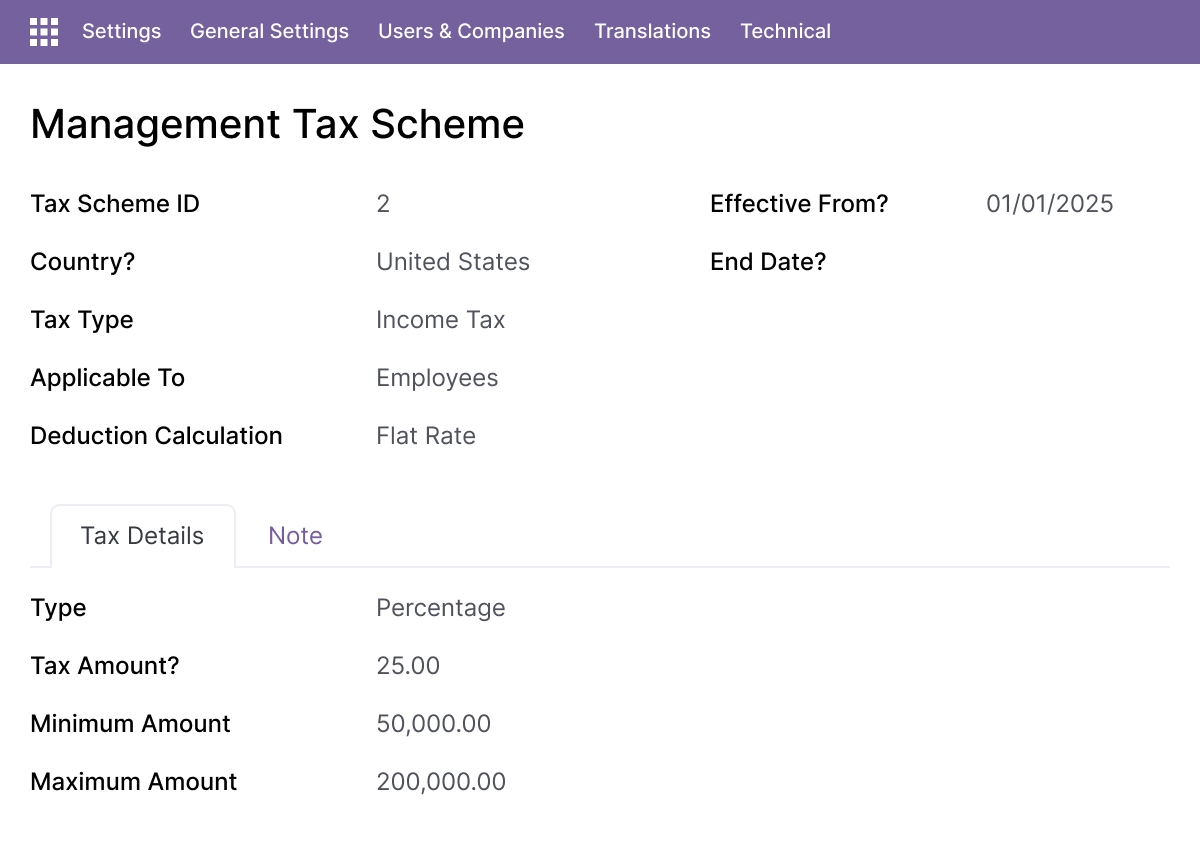Click the Percentage type value
The height and width of the screenshot is (844, 1200).
pyautogui.click(x=441, y=608)
